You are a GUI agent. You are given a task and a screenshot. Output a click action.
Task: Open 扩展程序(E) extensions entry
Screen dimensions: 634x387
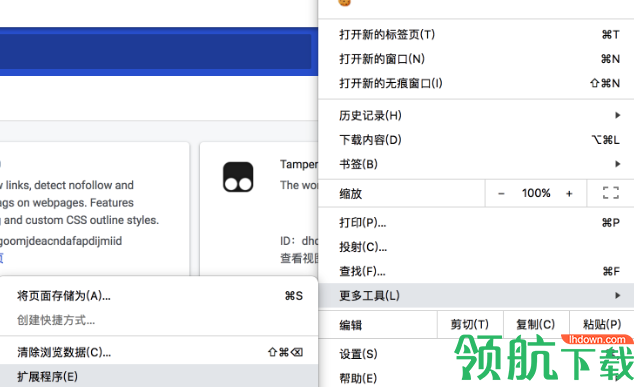pyautogui.click(x=158, y=376)
